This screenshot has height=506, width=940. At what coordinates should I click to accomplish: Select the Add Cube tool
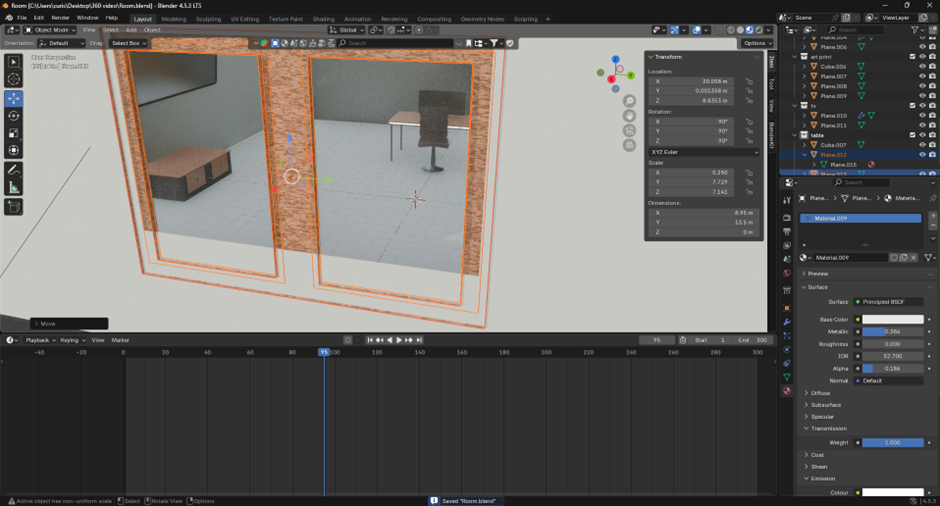coord(14,207)
